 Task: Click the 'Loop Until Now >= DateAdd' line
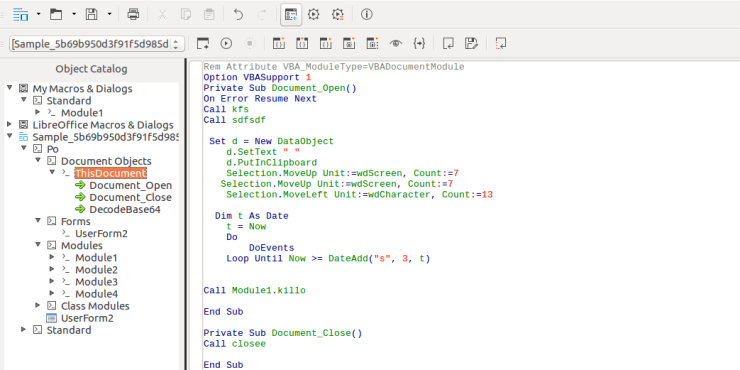coord(328,259)
